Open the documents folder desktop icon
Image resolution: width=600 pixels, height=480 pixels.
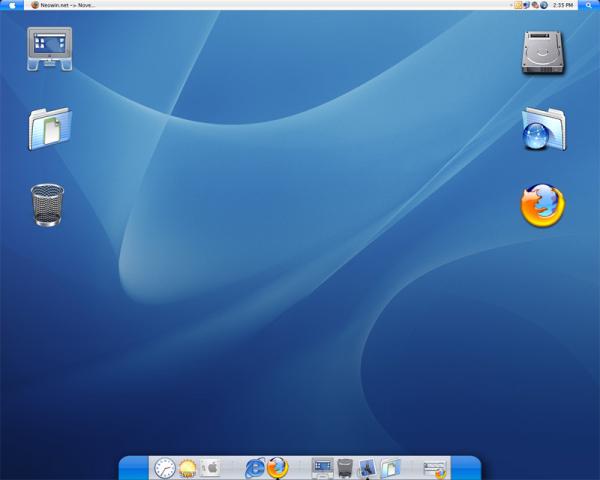[50, 129]
